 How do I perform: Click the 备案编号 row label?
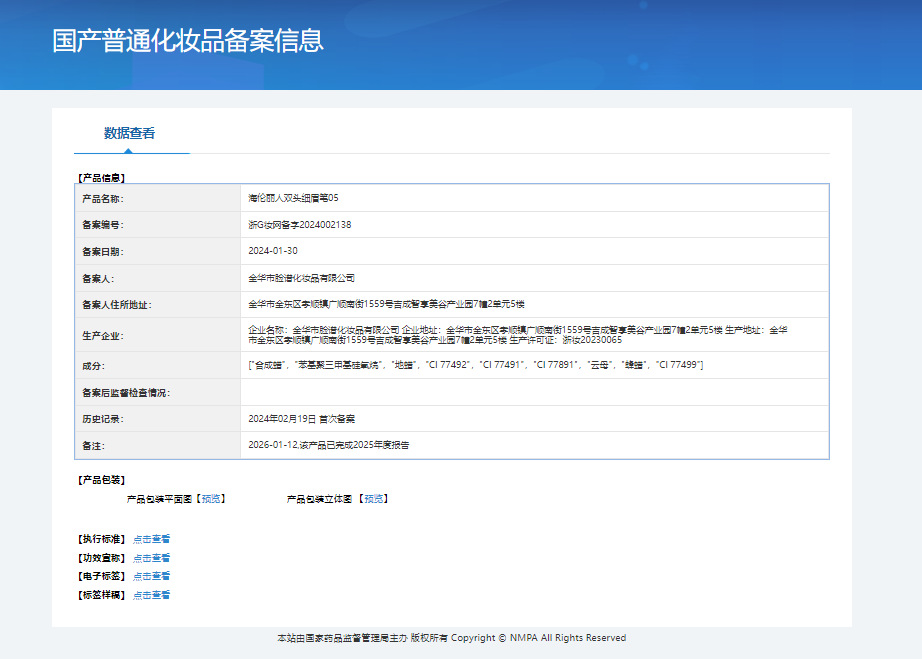click(103, 225)
